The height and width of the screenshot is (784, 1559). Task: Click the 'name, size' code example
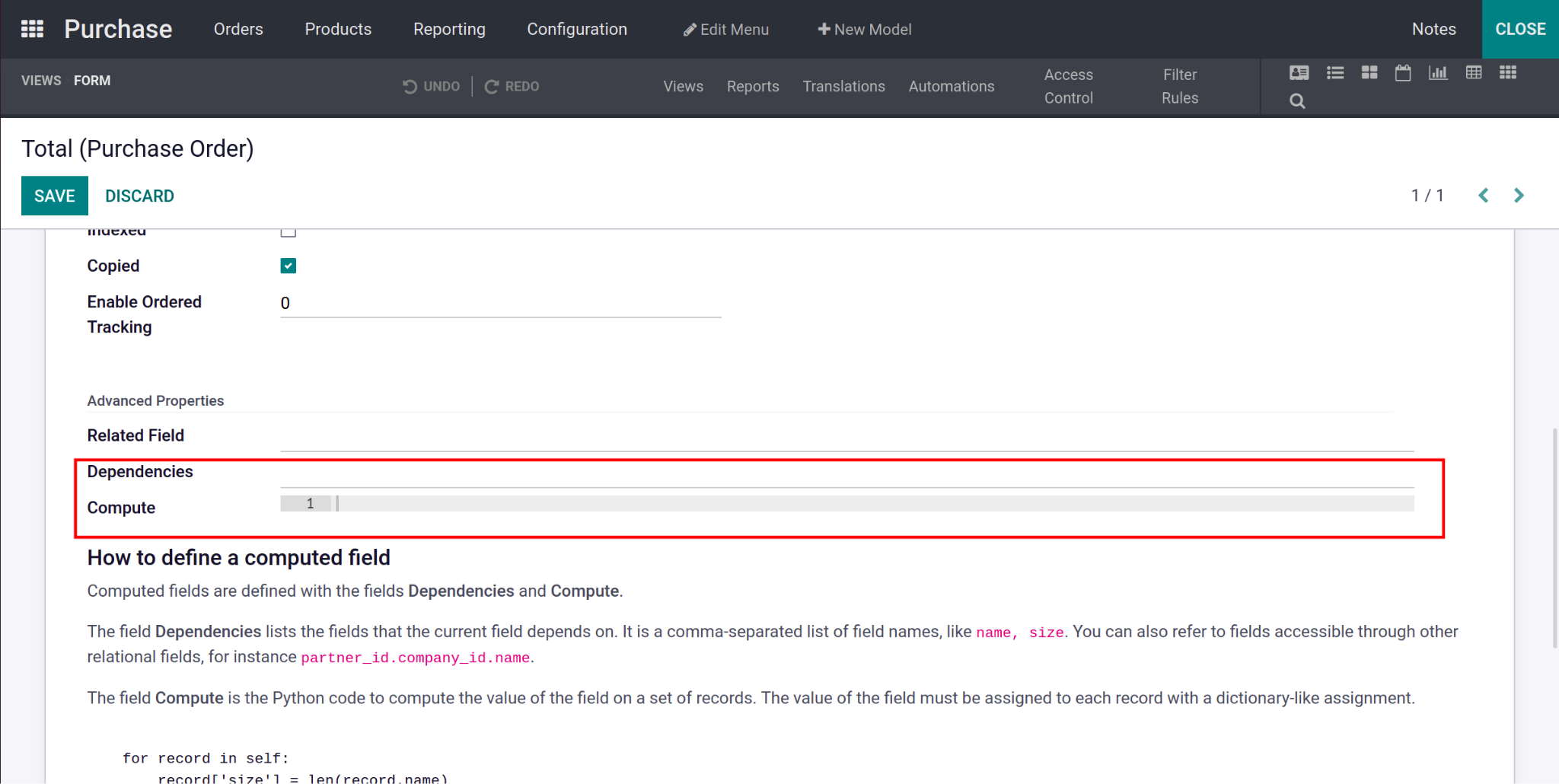pyautogui.click(x=1020, y=633)
